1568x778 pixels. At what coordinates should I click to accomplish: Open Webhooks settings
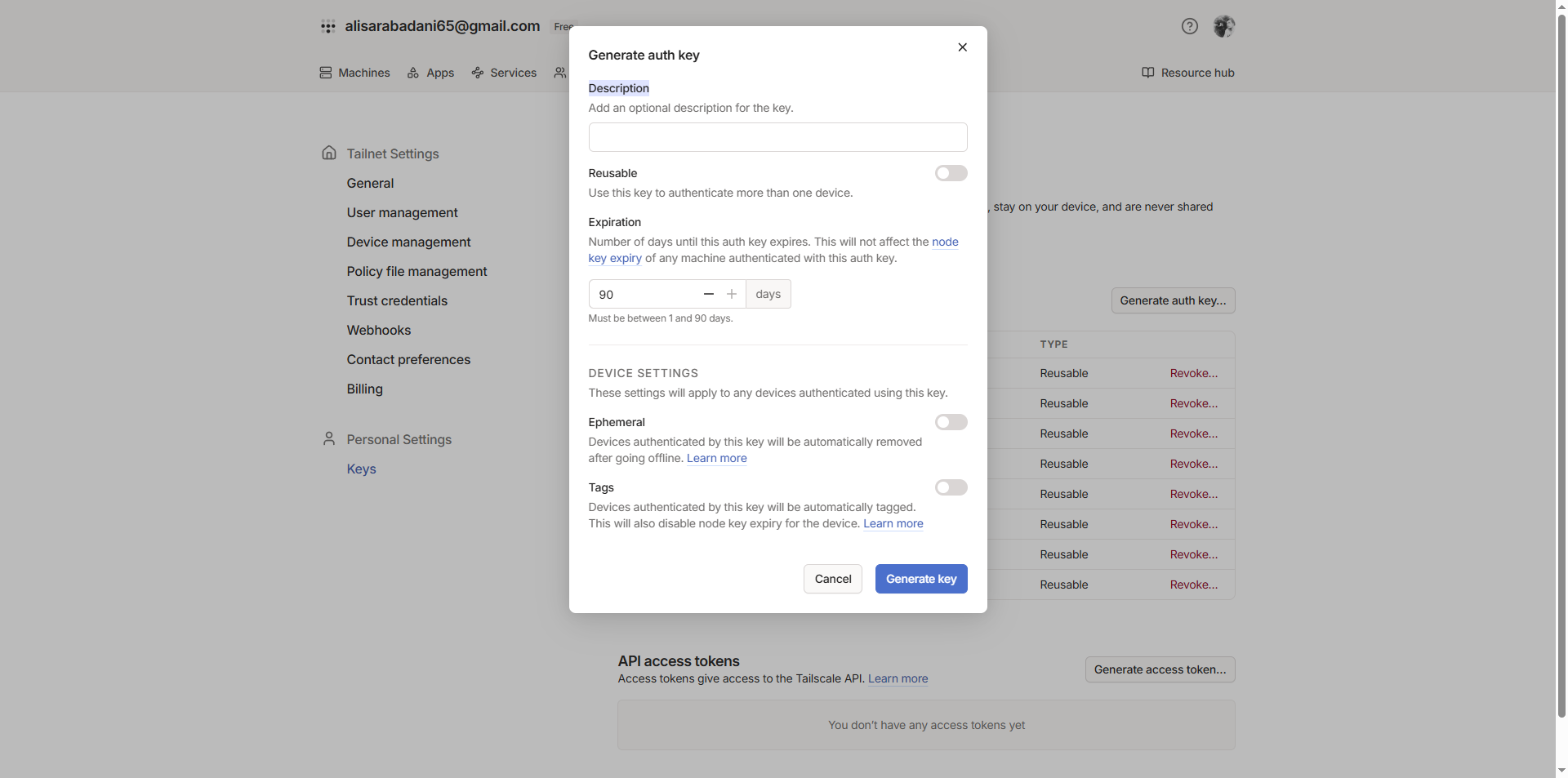click(x=379, y=330)
